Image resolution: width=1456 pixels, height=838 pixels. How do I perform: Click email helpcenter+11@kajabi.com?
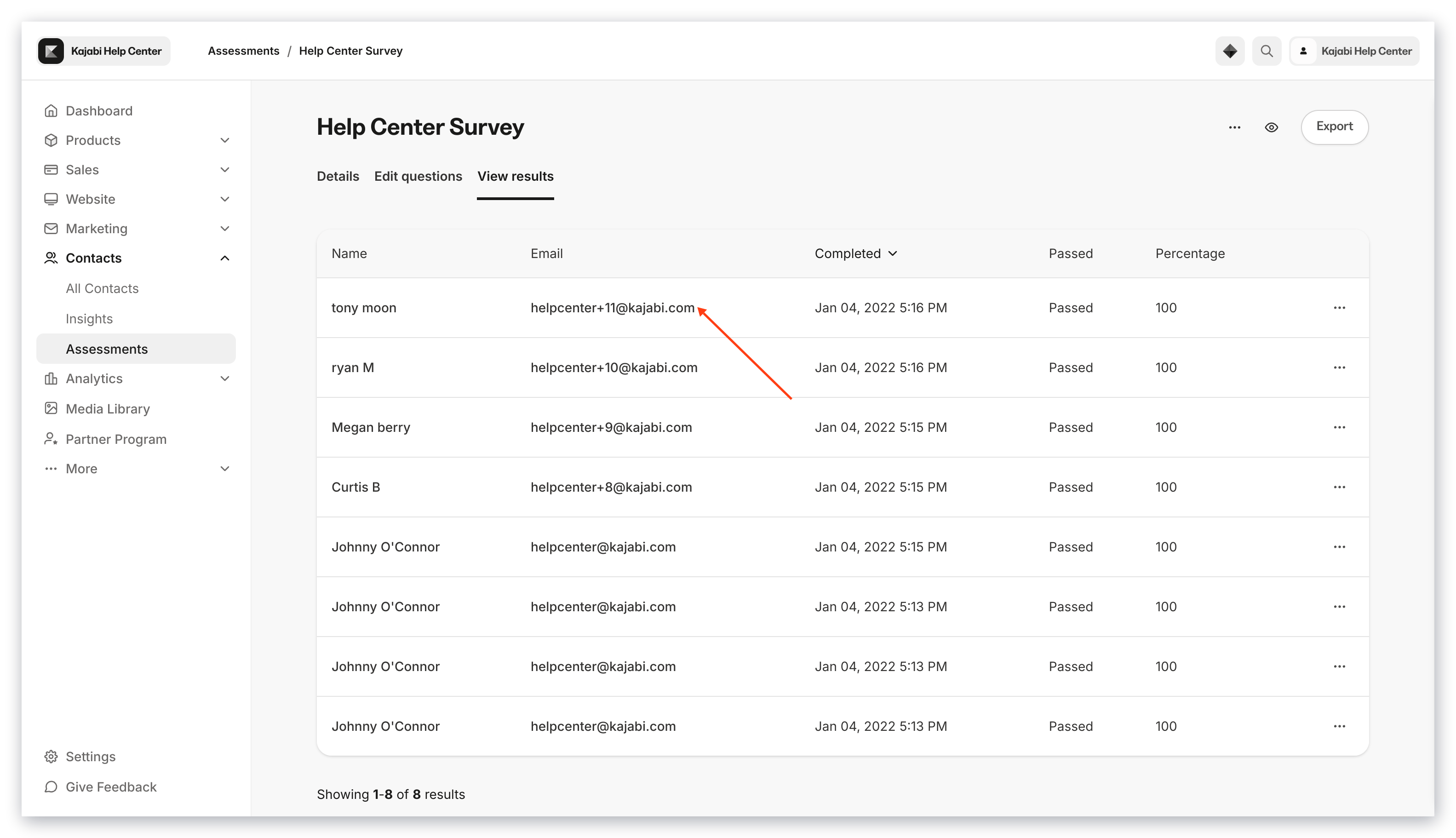[x=612, y=307]
